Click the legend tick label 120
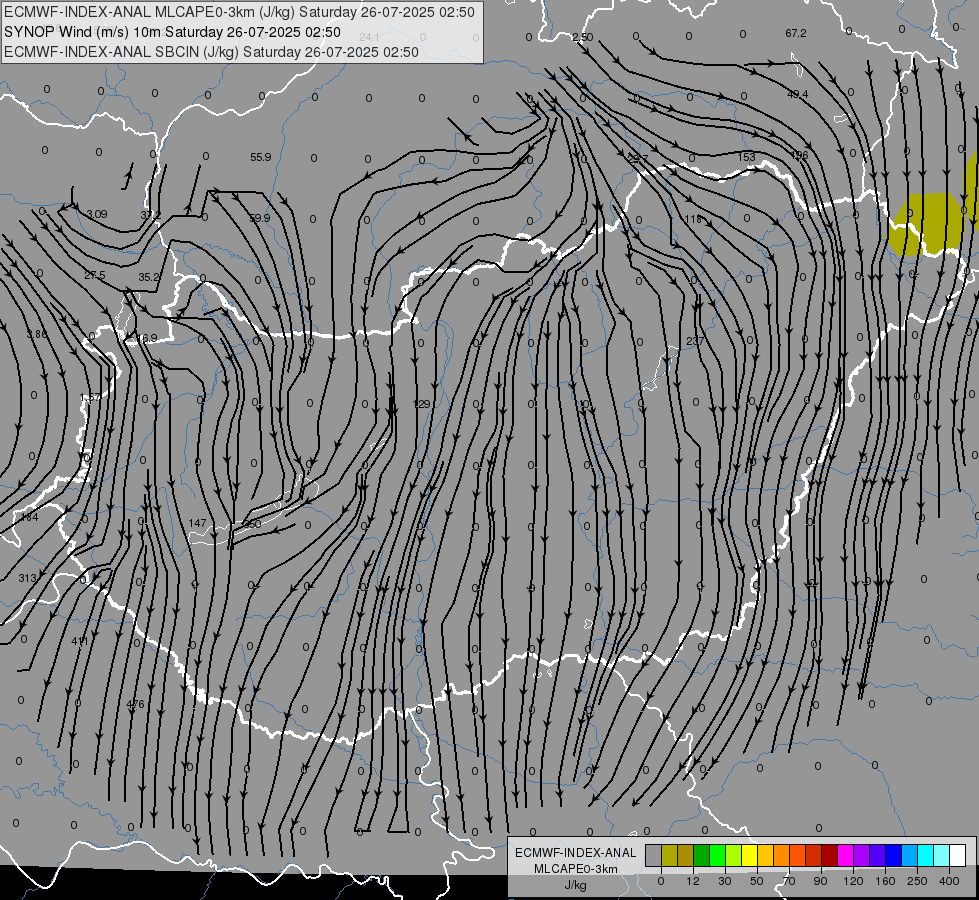 click(853, 881)
